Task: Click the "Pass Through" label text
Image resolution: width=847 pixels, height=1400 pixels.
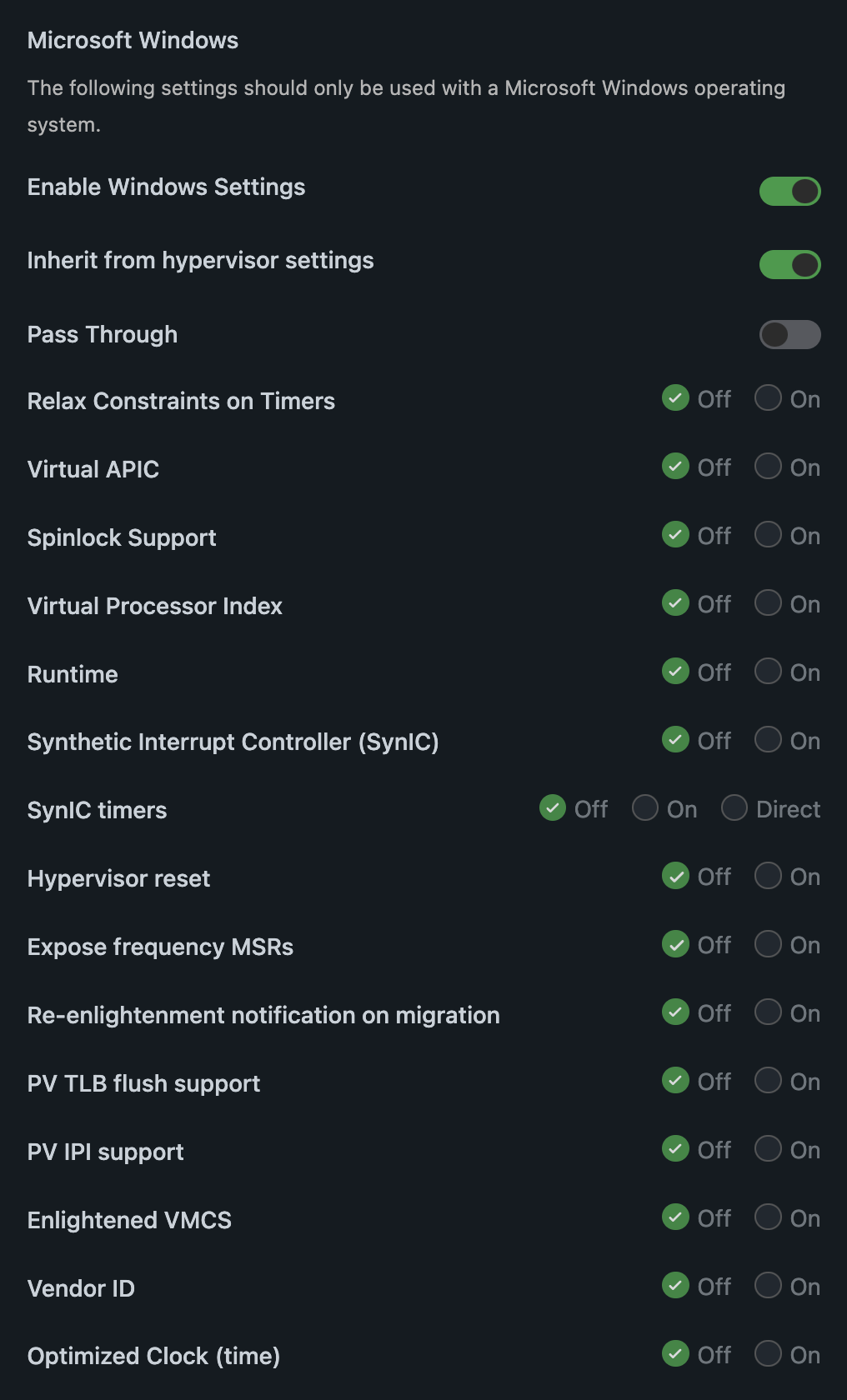Action: coord(102,335)
